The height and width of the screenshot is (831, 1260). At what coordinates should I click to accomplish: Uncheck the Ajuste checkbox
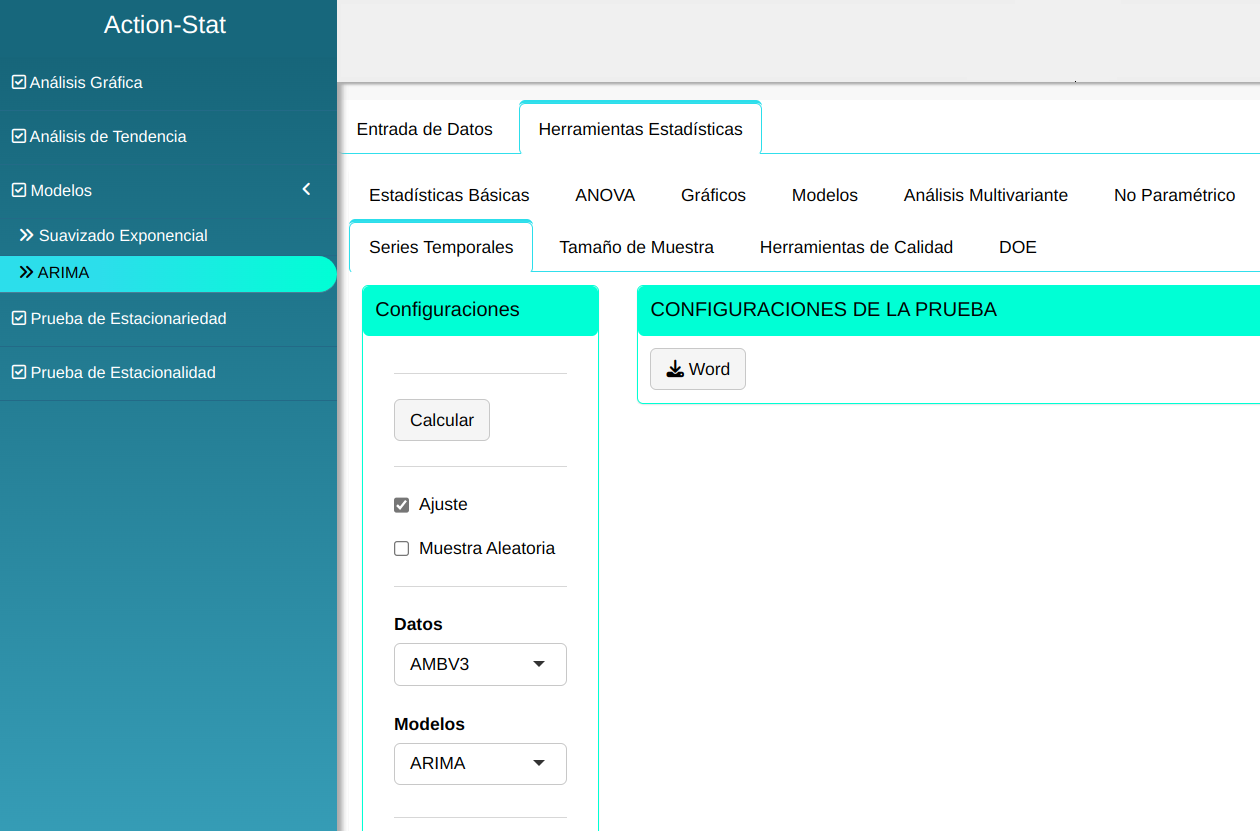[402, 505]
